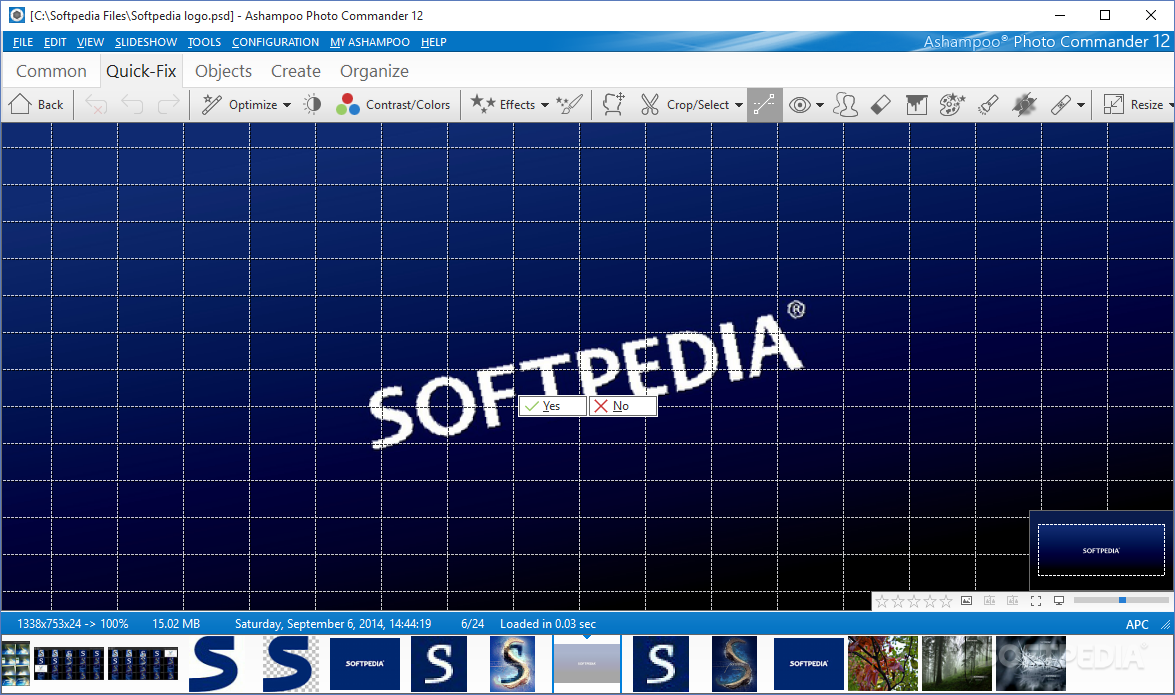
Task: Open the FILE menu
Action: coord(23,42)
